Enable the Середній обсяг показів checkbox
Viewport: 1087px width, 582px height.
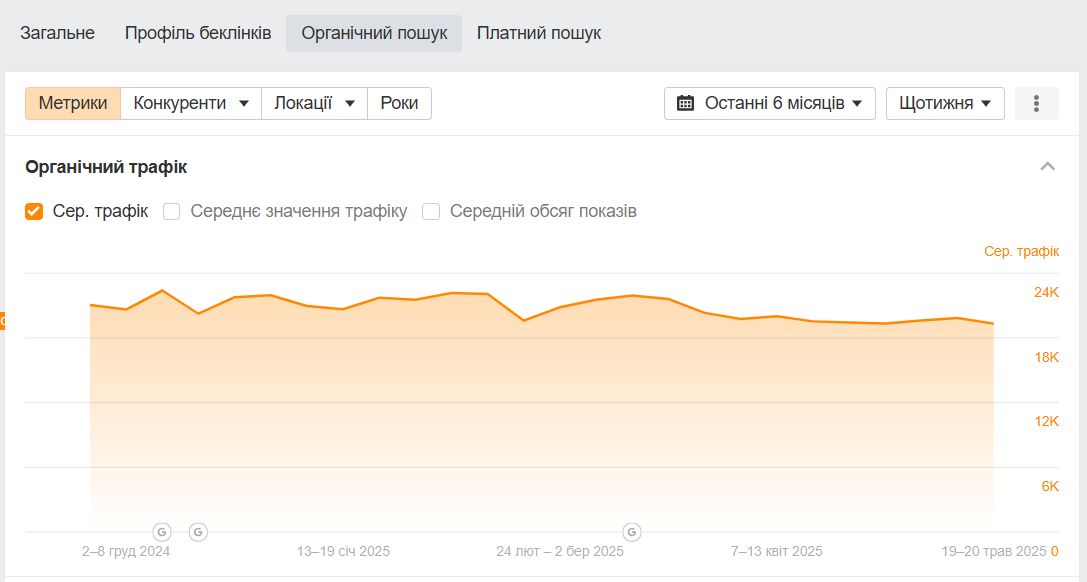pos(431,211)
